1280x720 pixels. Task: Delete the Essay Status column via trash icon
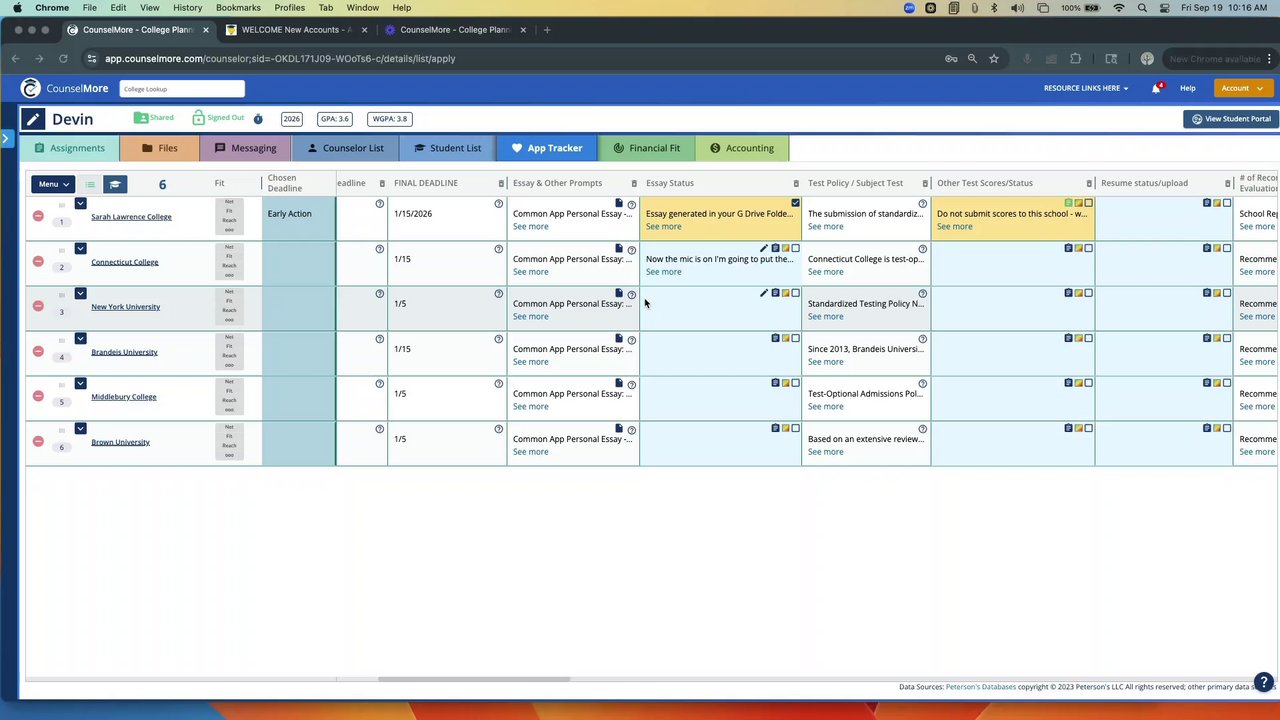pyautogui.click(x=796, y=183)
